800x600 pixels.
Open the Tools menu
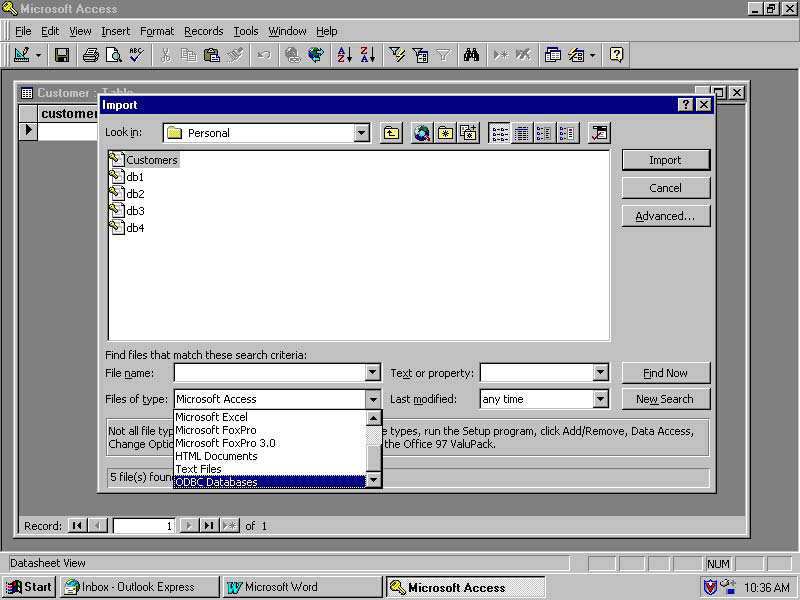coord(246,31)
